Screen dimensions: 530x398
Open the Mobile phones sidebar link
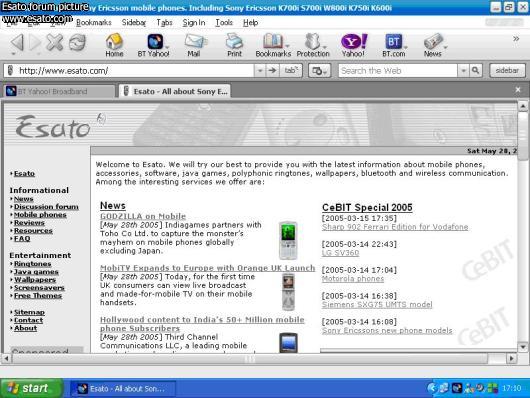40,215
